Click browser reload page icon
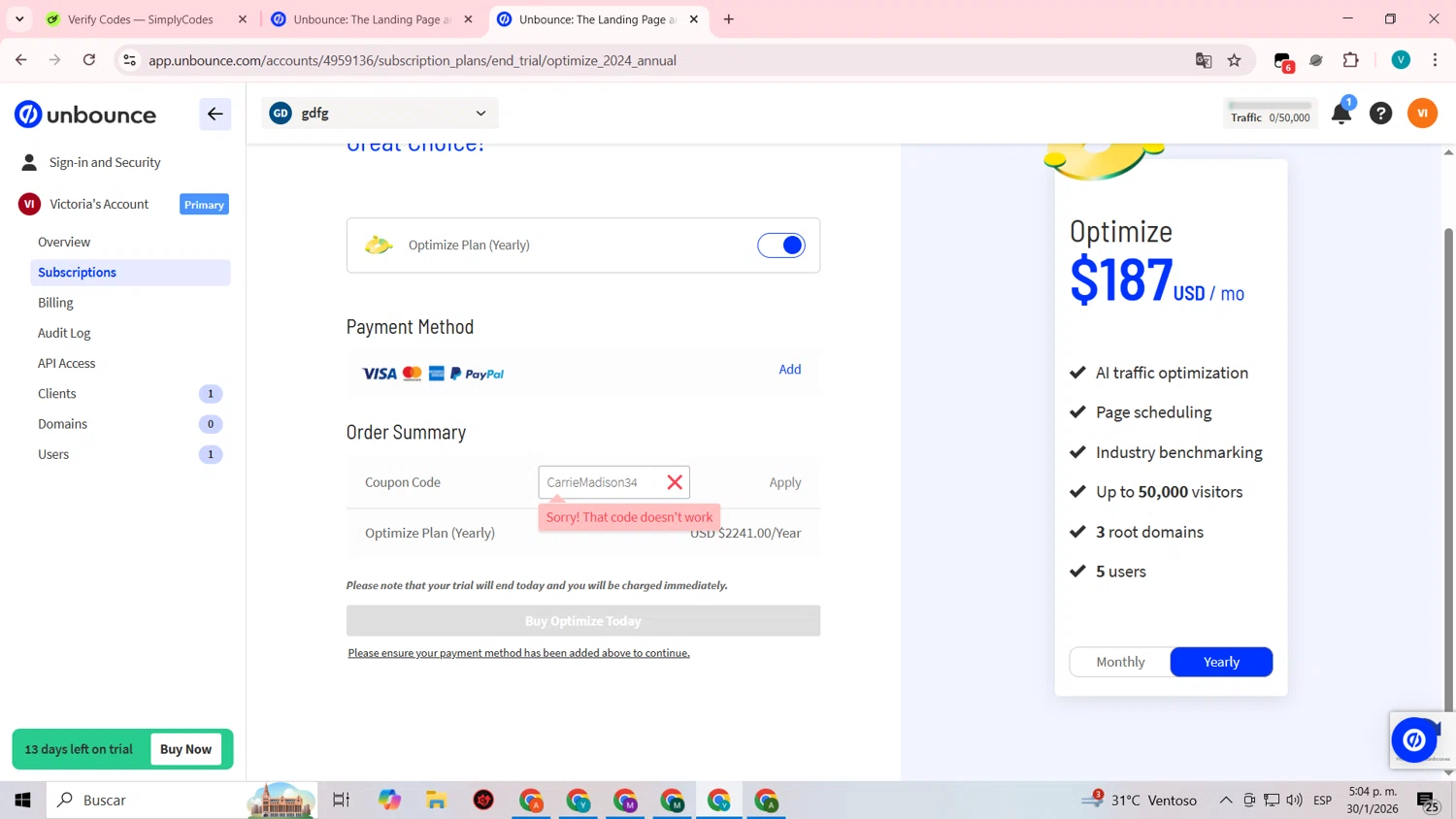Screen dimensions: 1456x819 tap(89, 60)
